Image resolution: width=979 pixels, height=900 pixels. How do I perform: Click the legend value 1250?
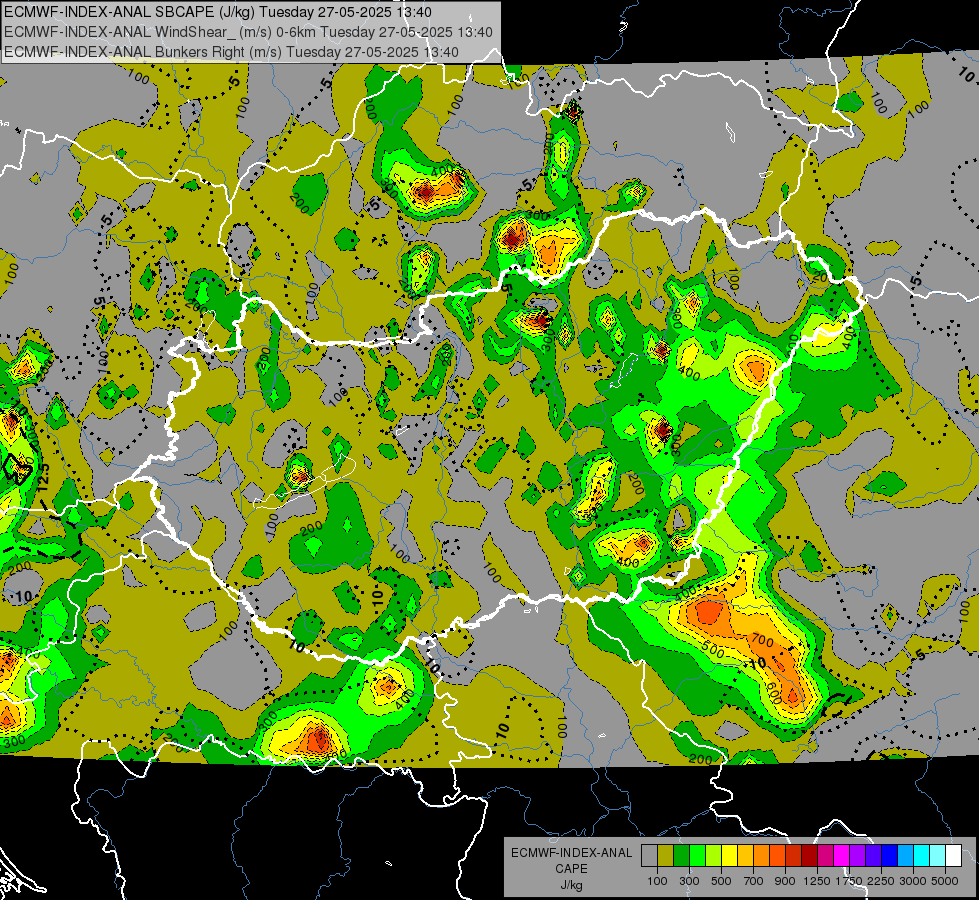pos(817,881)
